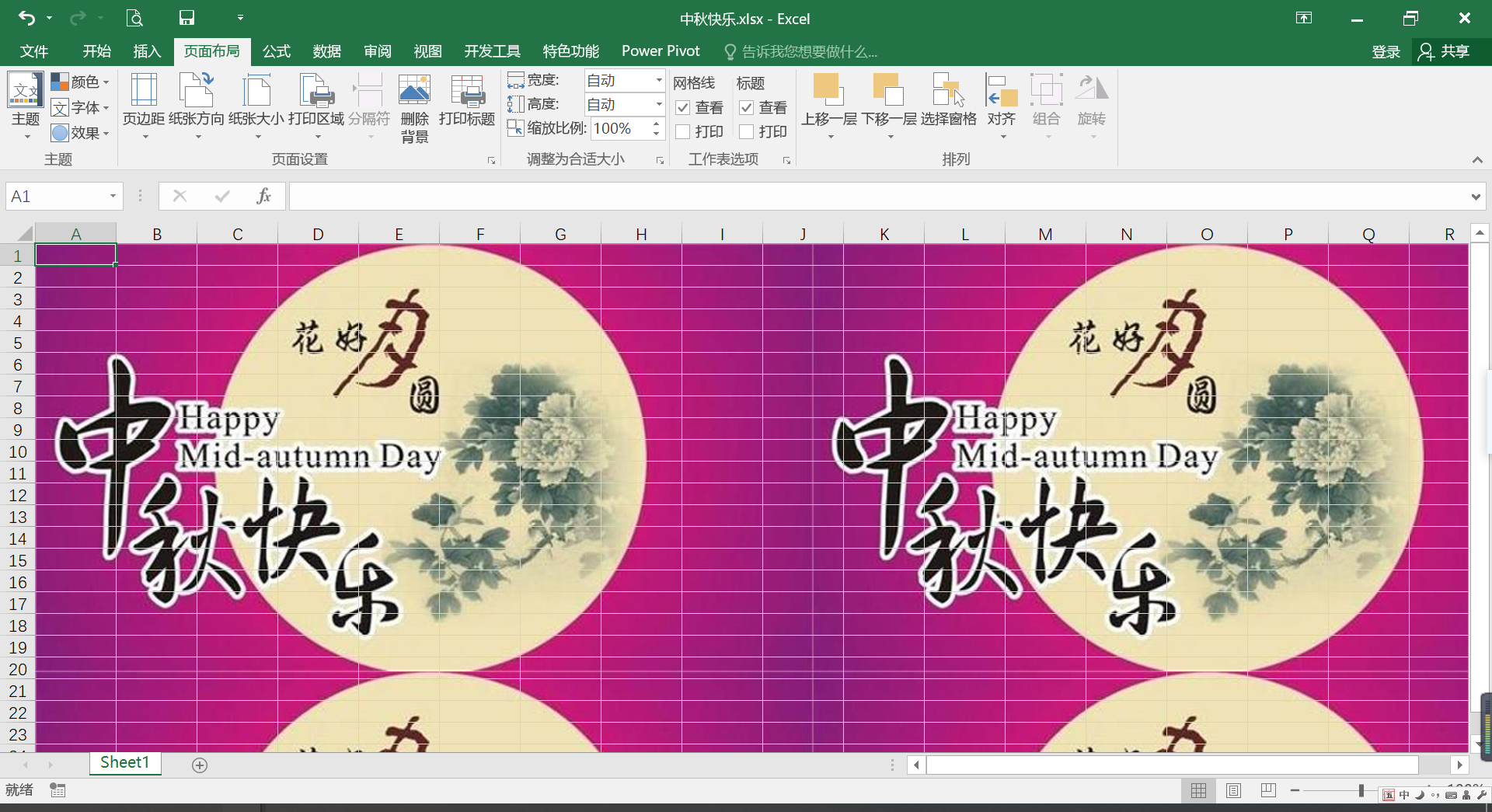Open the File (文件) tab
This screenshot has width=1492, height=812.
[x=34, y=51]
